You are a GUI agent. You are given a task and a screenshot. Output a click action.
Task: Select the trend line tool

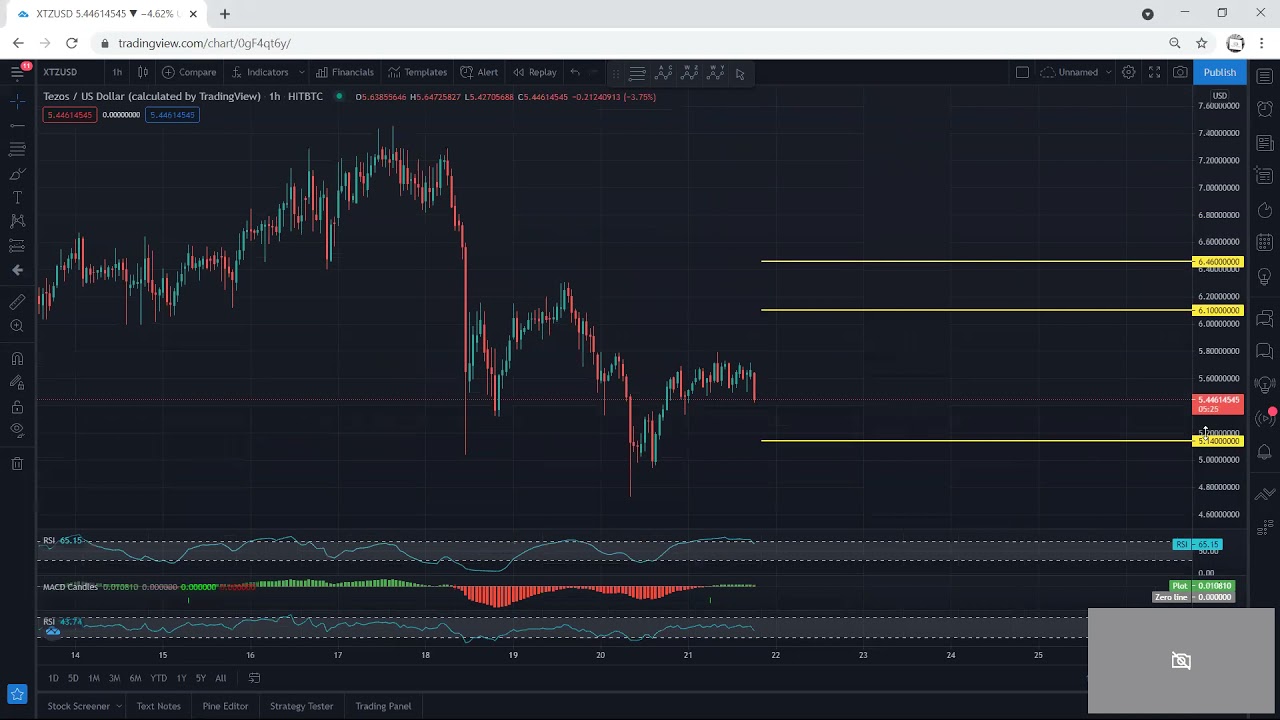pos(17,125)
